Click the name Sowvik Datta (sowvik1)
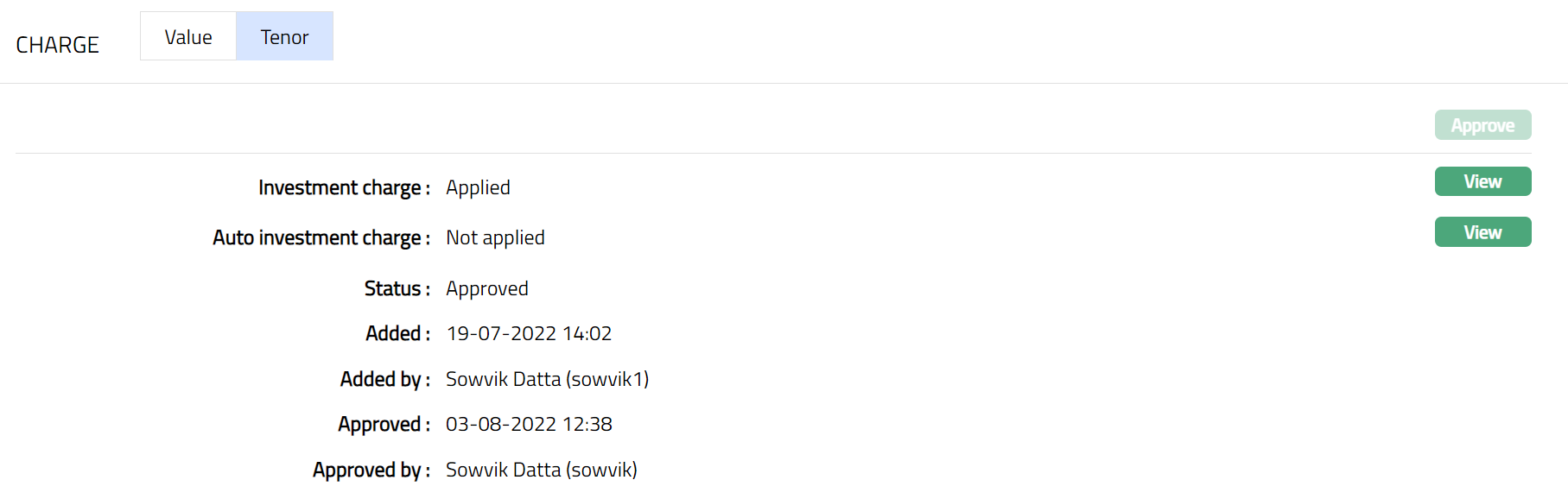 (547, 379)
